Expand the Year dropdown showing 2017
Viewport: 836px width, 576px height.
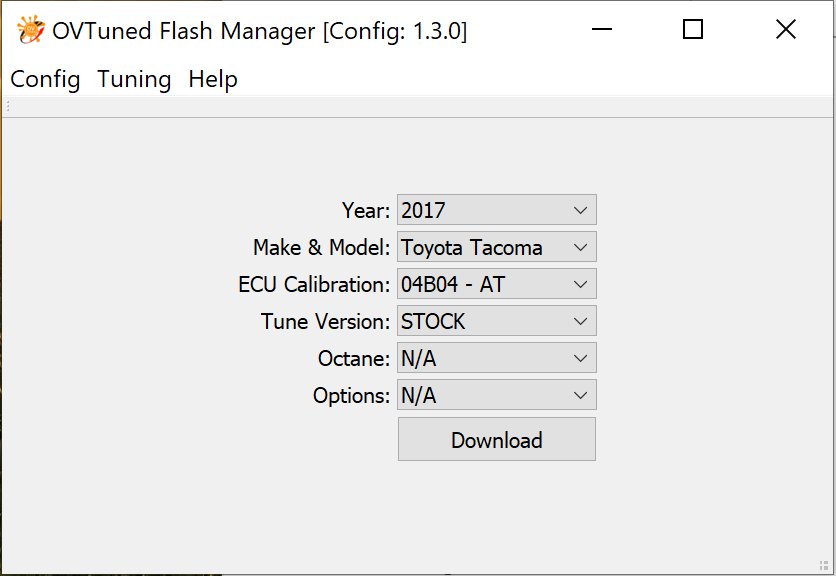496,210
